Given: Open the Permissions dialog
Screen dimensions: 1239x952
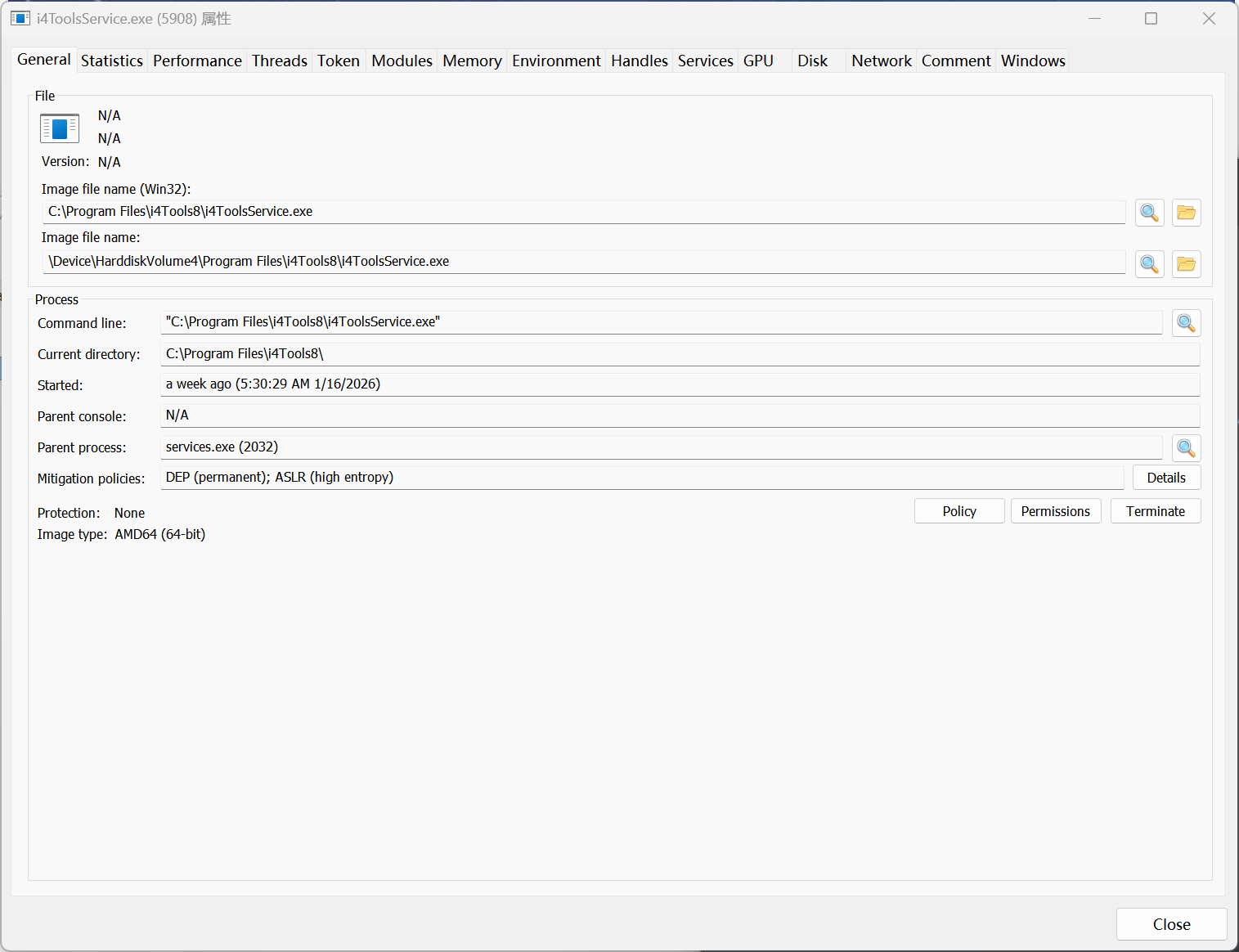Looking at the screenshot, I should pyautogui.click(x=1055, y=511).
